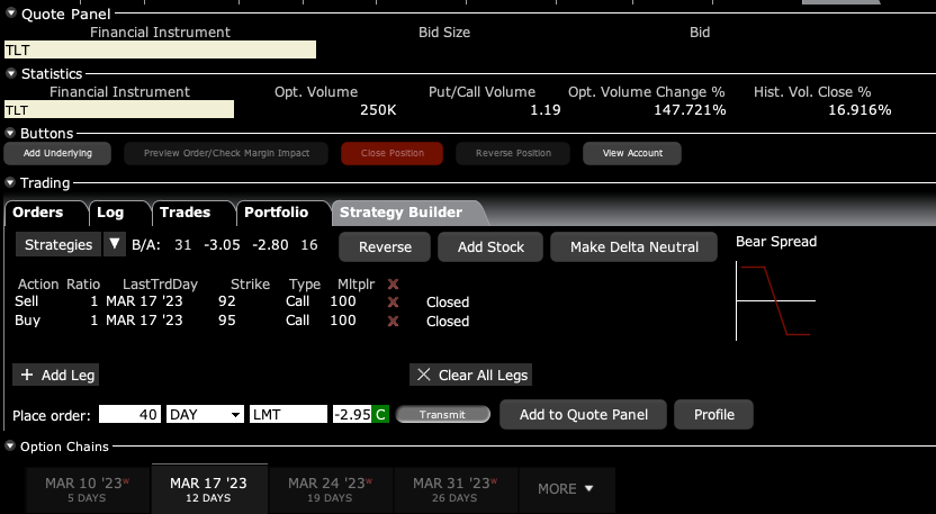This screenshot has width=936, height=514.
Task: Open the DAY time-in-force dropdown
Action: coord(205,414)
